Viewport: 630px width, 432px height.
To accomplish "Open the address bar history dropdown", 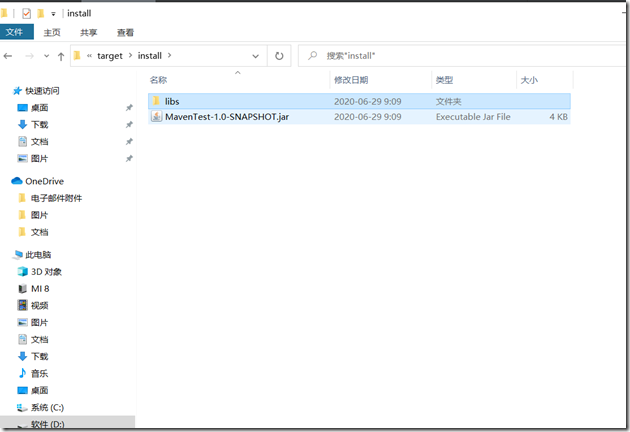I will click(x=256, y=56).
